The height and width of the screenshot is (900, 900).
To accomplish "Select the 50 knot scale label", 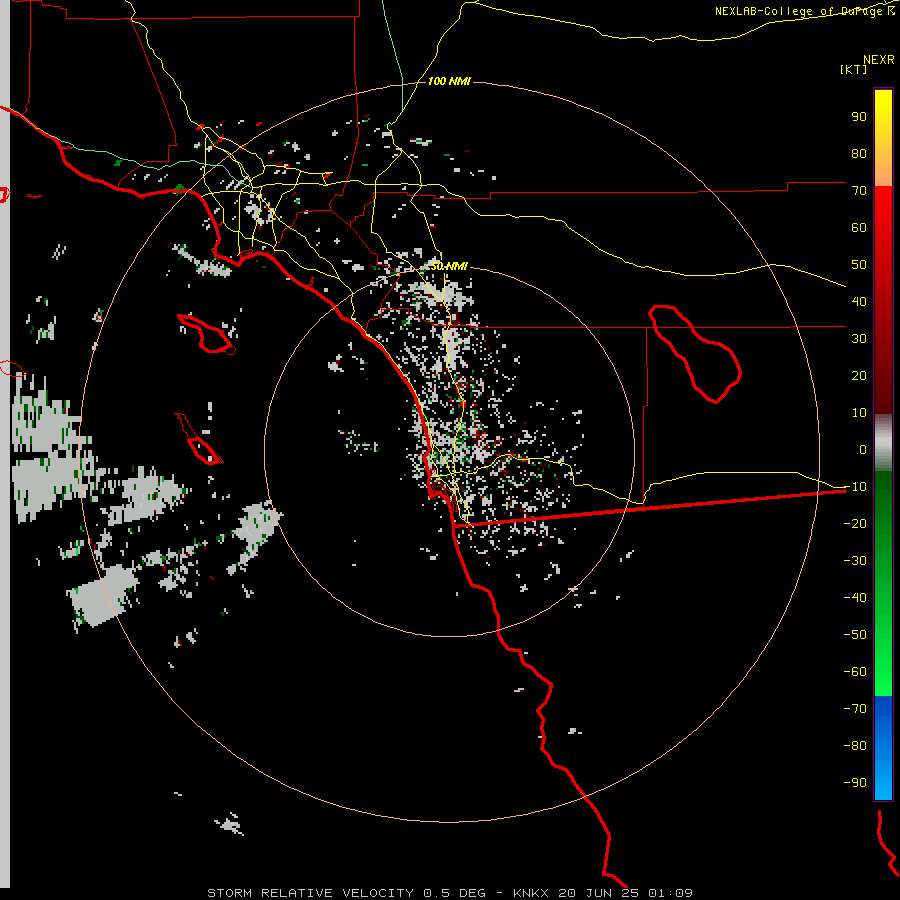I will [859, 265].
